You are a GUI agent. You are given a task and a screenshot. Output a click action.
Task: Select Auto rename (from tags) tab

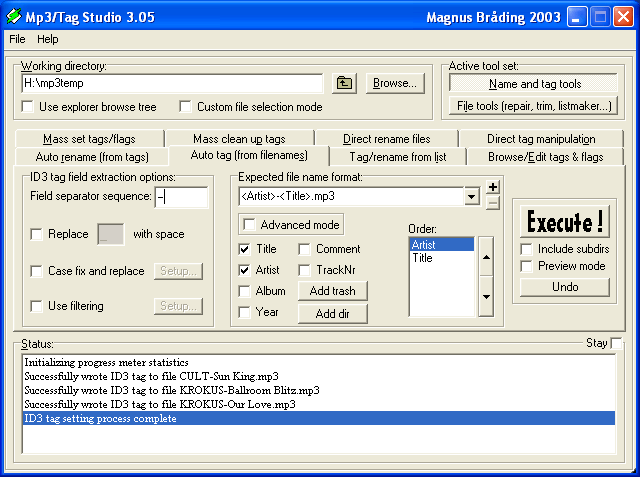coord(92,157)
